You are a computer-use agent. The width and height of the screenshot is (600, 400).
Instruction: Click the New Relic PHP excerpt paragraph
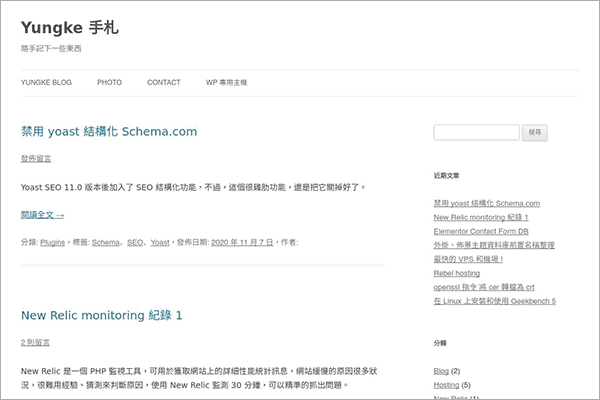[199, 378]
